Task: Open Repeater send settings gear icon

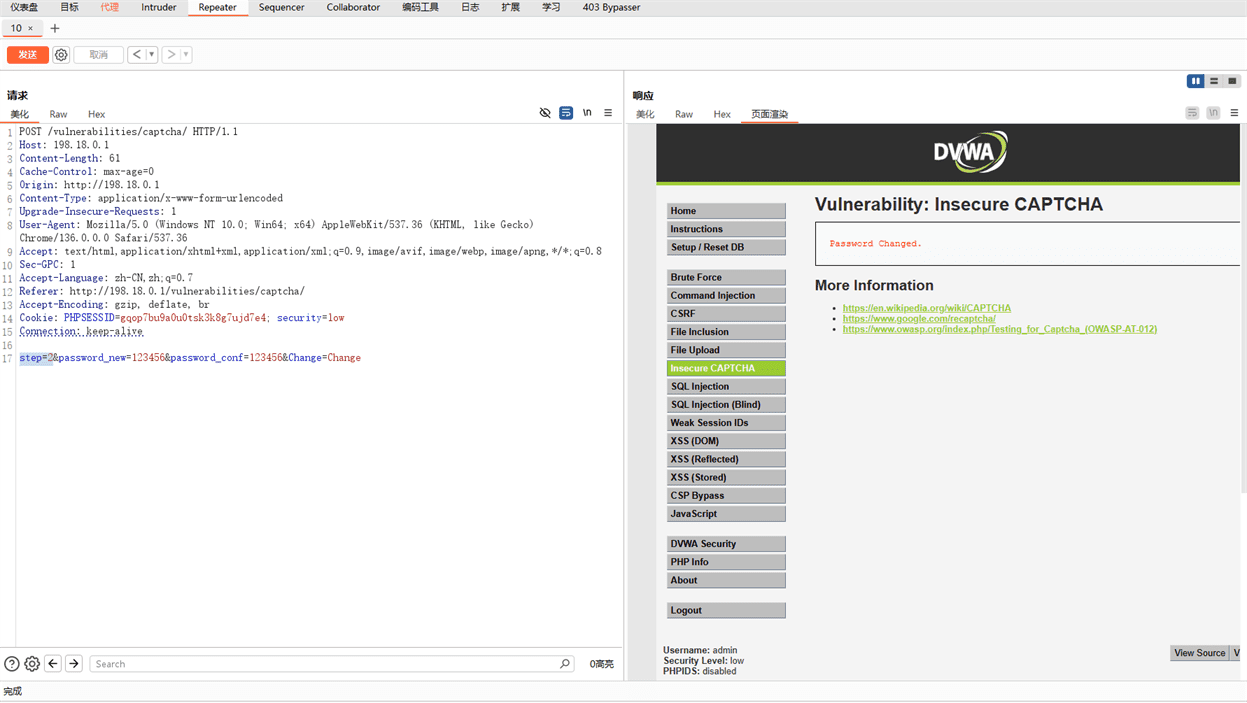Action: (x=61, y=55)
